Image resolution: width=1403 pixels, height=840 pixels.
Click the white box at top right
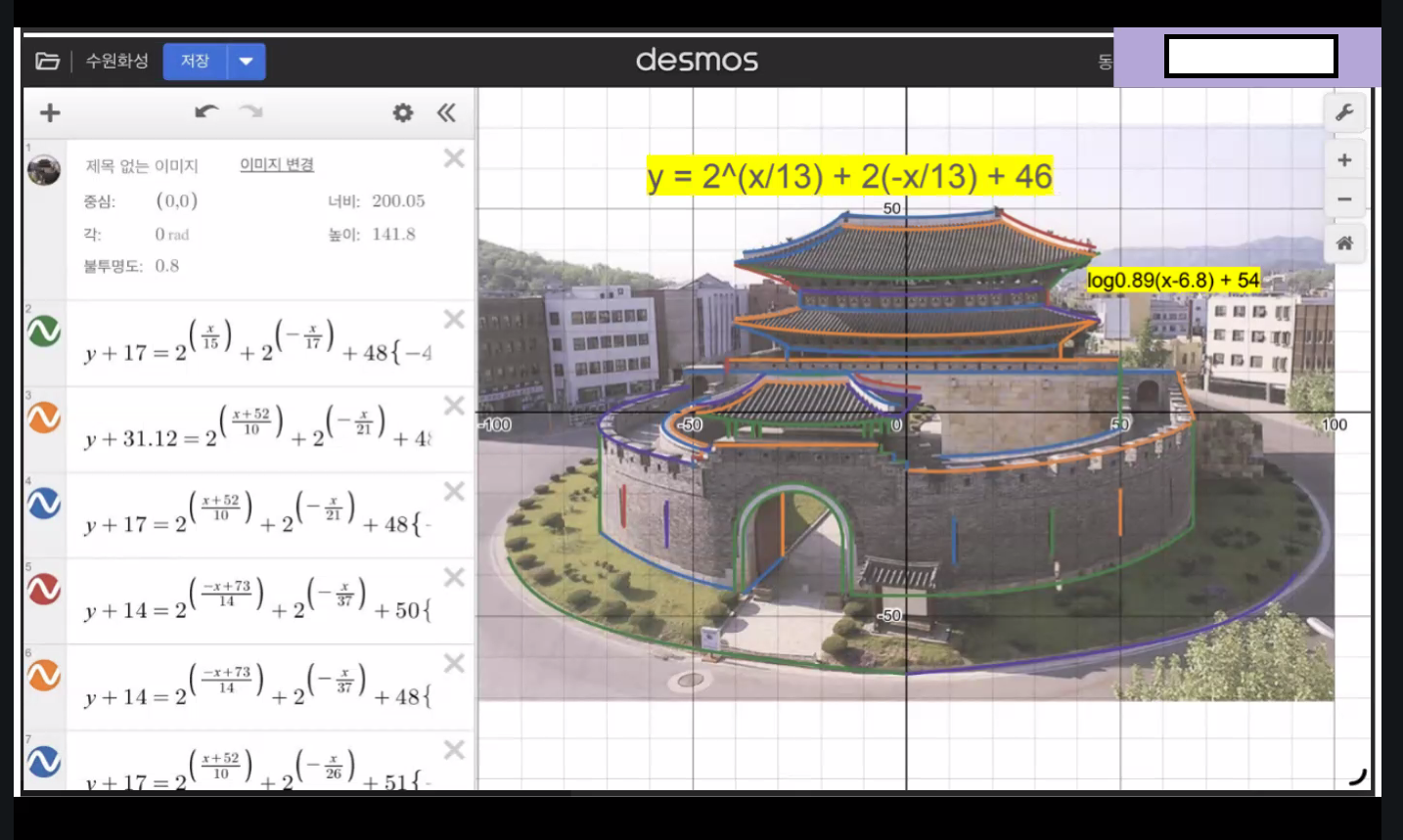1250,56
